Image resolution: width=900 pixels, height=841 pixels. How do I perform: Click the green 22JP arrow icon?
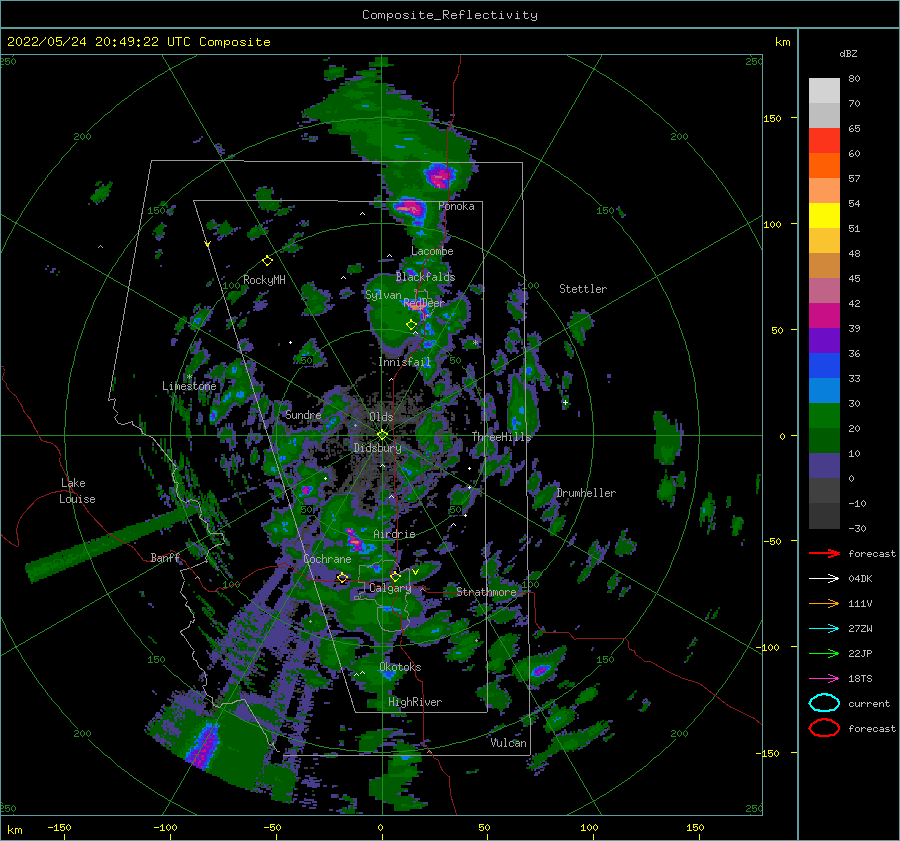click(x=824, y=653)
